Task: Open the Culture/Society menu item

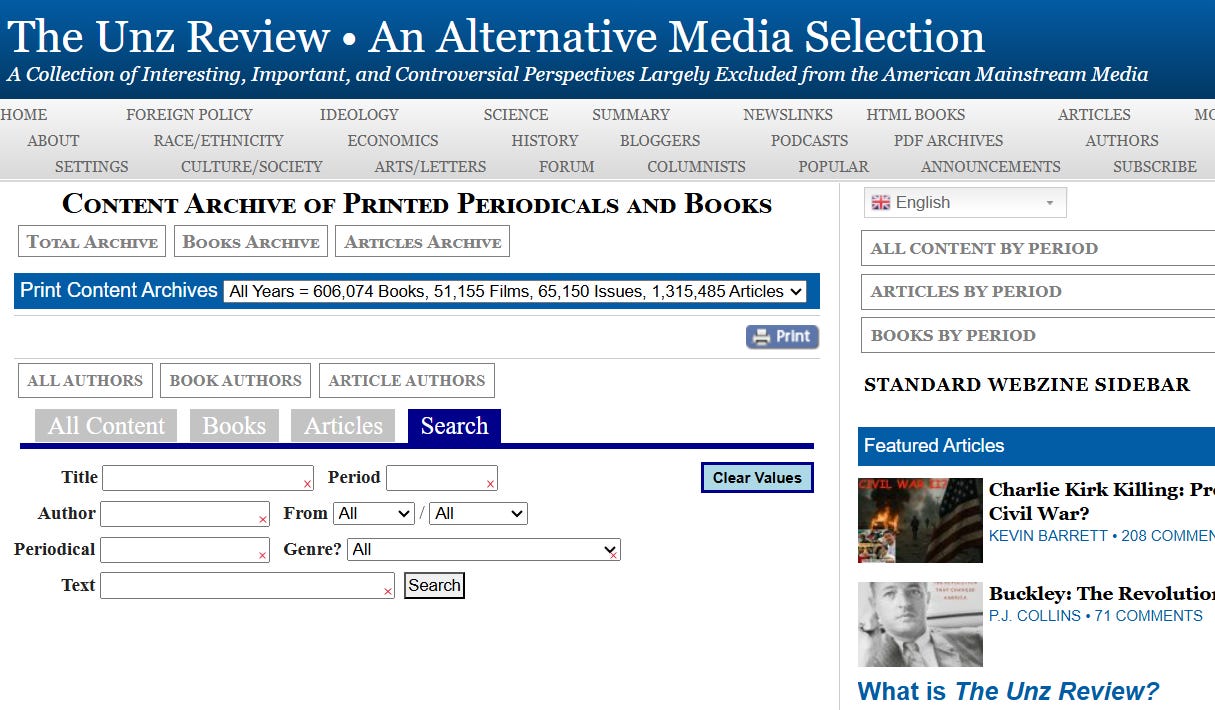Action: (252, 167)
